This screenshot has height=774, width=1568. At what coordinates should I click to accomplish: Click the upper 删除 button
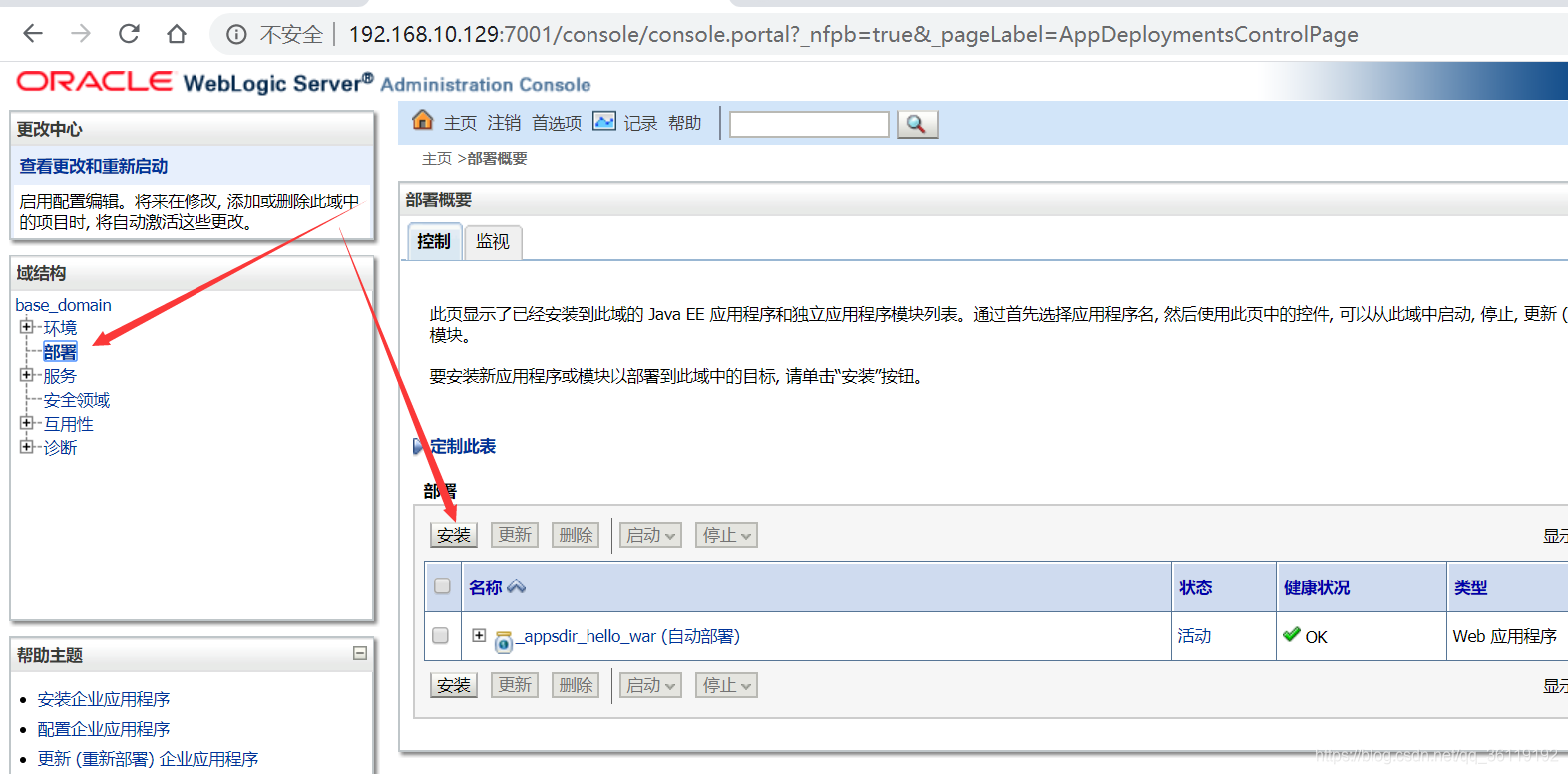(576, 535)
